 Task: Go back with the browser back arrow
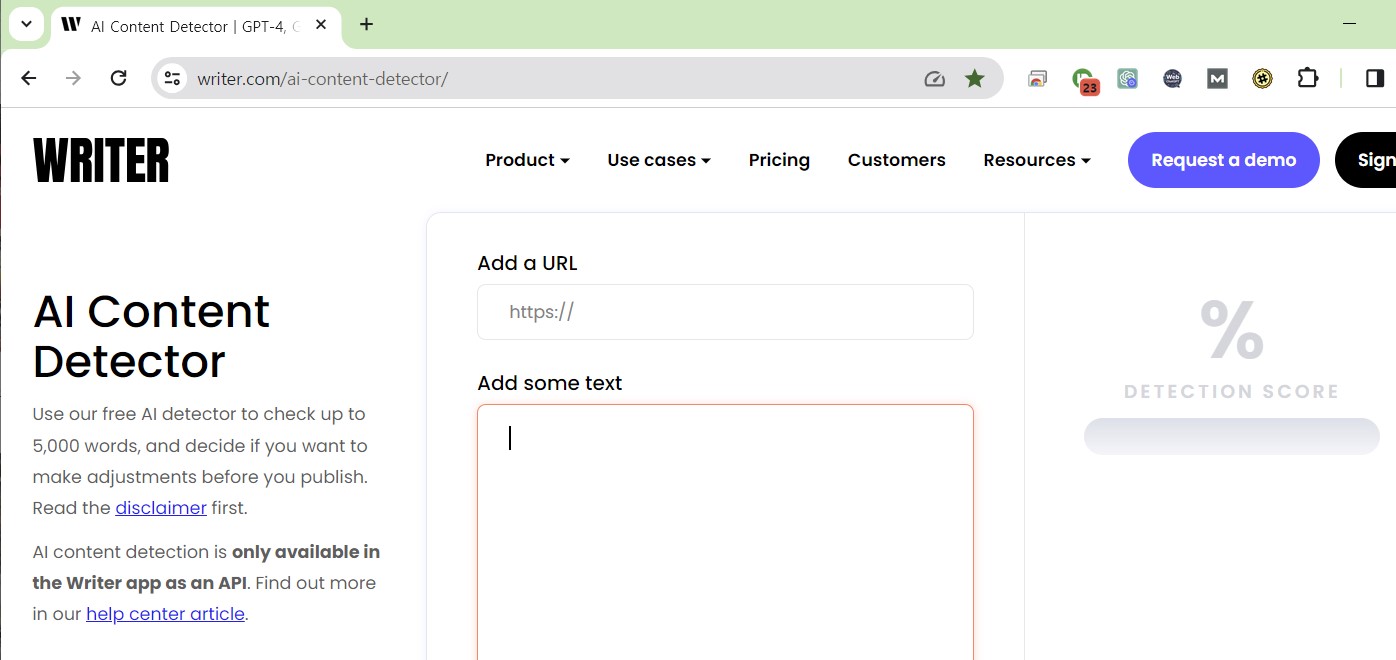(x=28, y=78)
